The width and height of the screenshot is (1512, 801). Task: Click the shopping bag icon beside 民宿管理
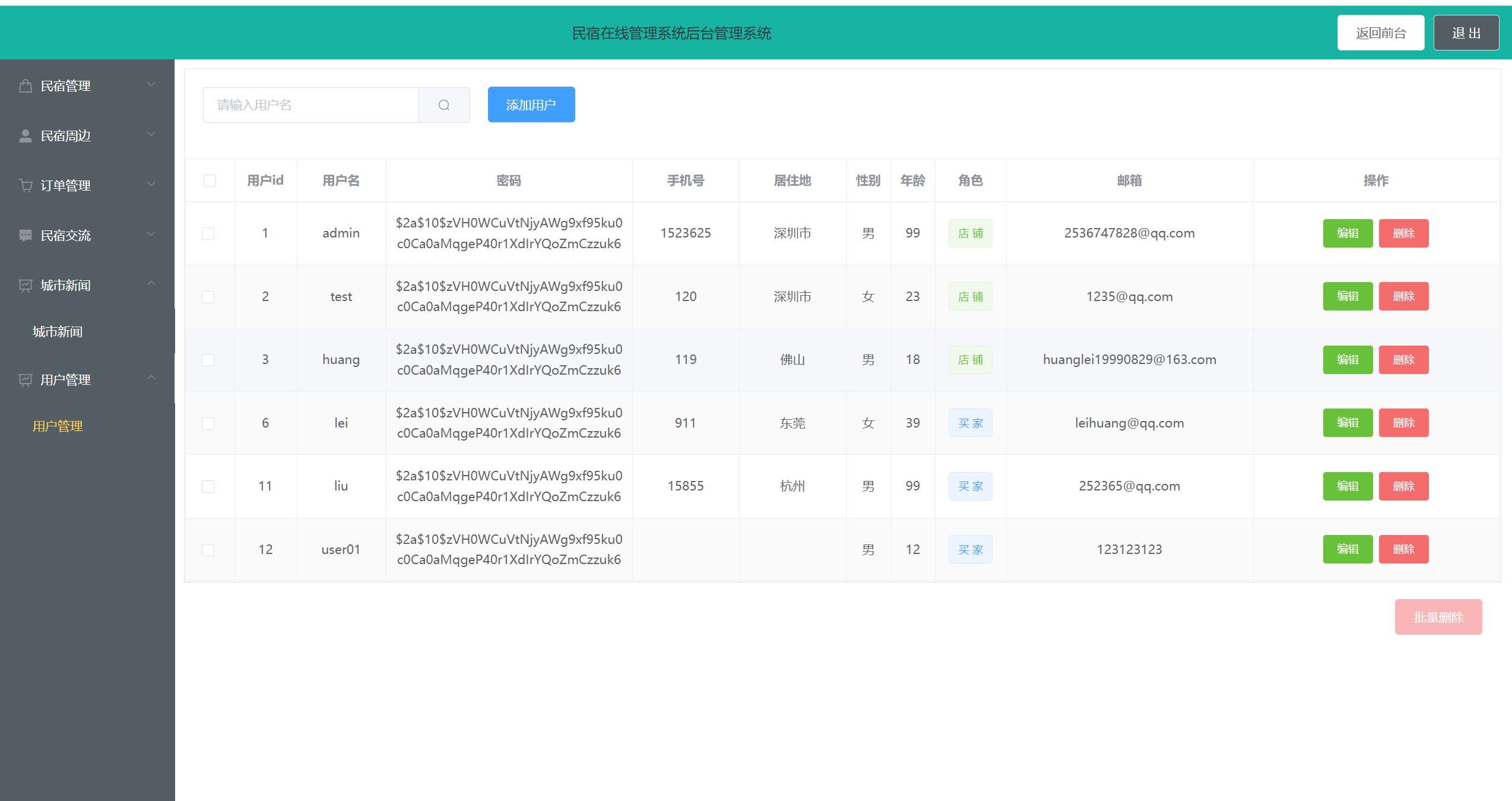26,86
